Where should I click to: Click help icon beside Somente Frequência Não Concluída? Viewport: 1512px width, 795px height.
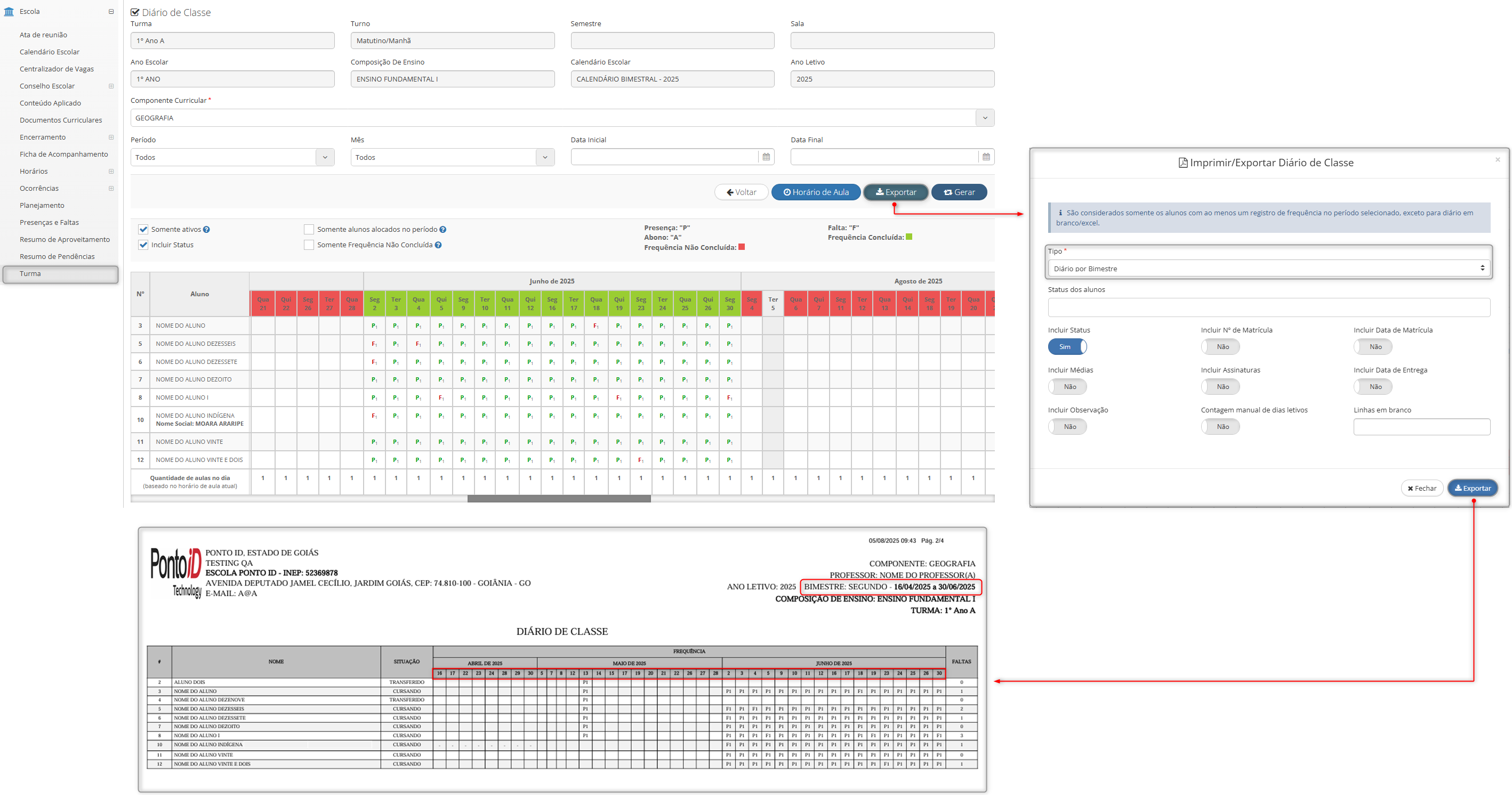tap(438, 245)
